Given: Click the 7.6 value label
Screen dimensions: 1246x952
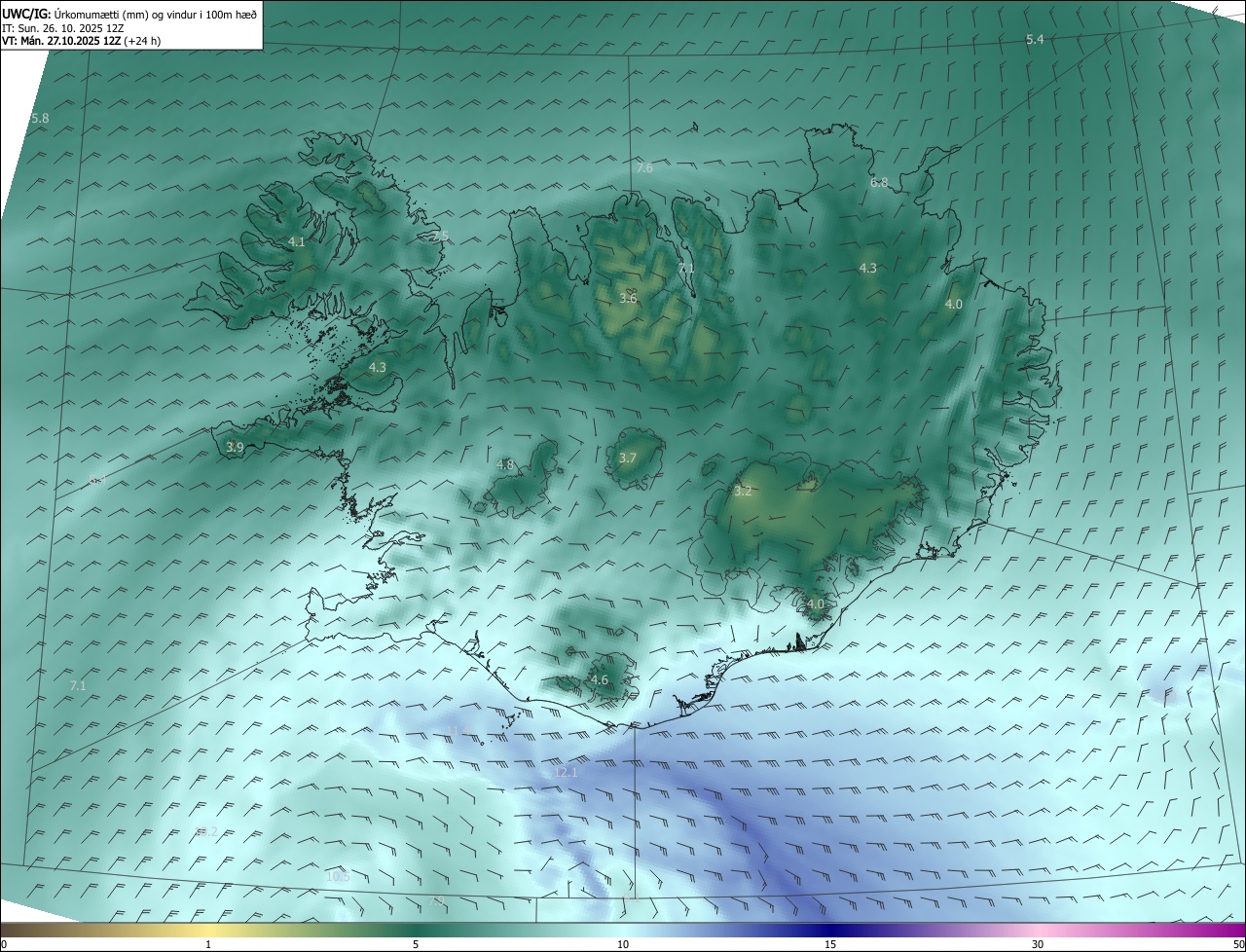Looking at the screenshot, I should pyautogui.click(x=644, y=168).
